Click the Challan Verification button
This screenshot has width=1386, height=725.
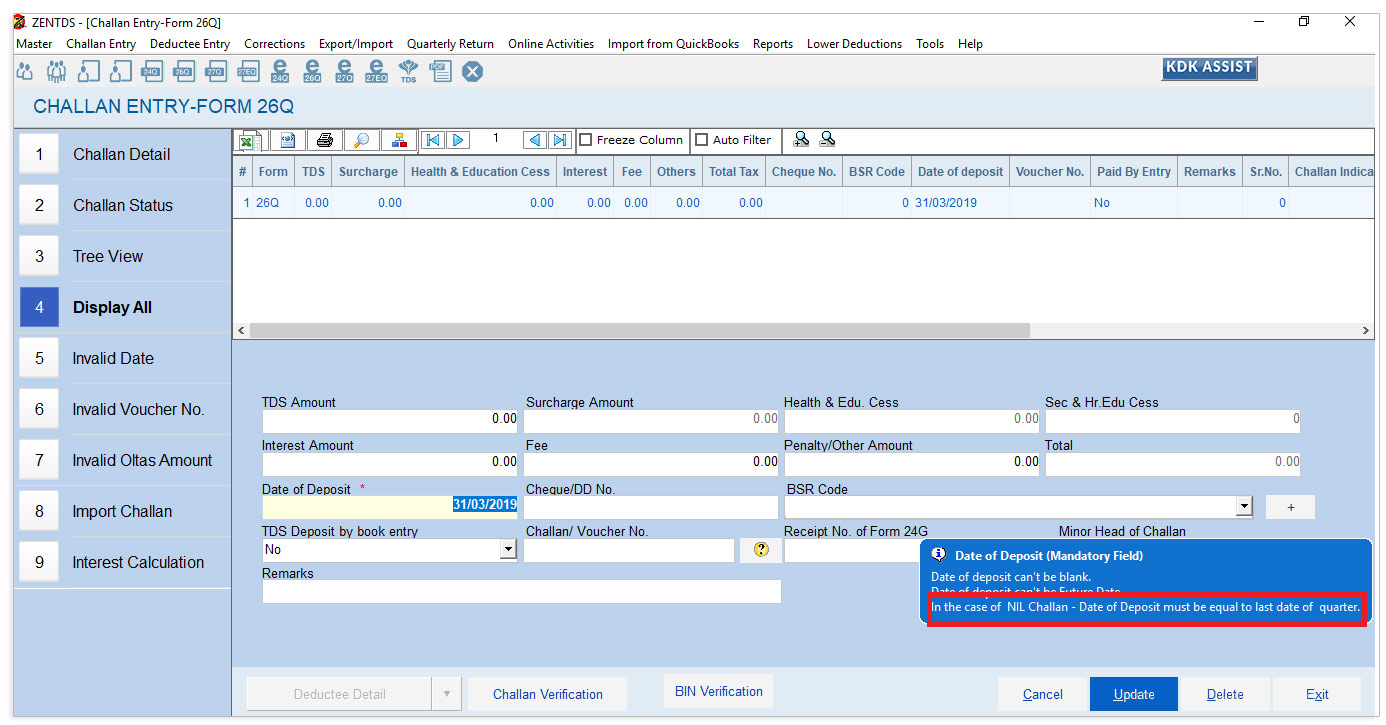[x=548, y=694]
